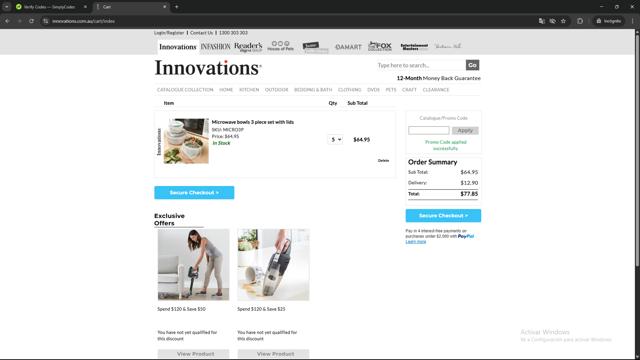Viewport: 640px width, 360px height.
Task: Open the Incognito profile indicator
Action: coord(609,21)
